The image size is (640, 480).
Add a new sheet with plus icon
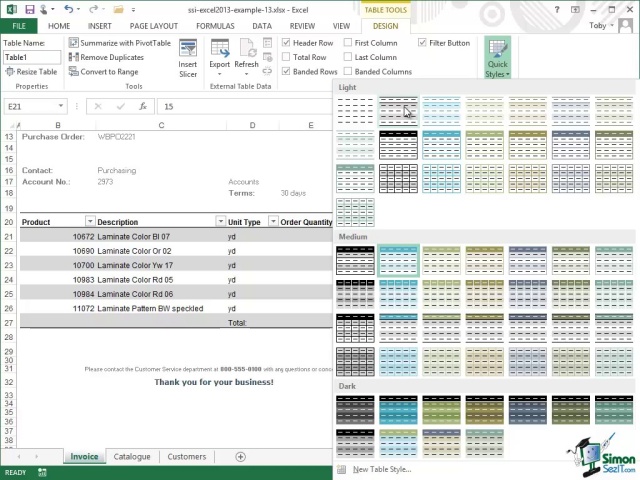[x=240, y=457]
